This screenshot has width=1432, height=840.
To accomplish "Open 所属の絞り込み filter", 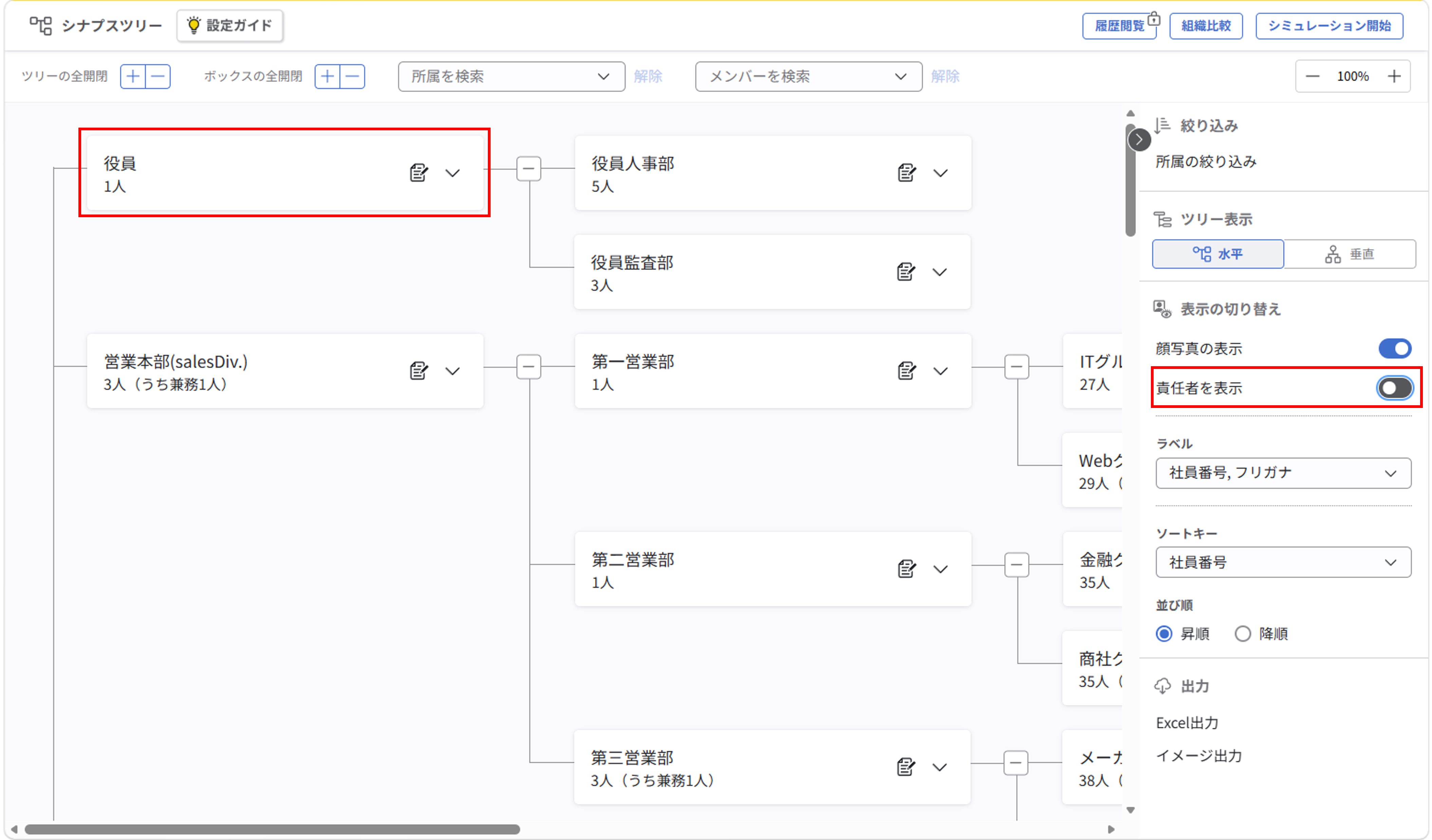I will coord(1206,162).
